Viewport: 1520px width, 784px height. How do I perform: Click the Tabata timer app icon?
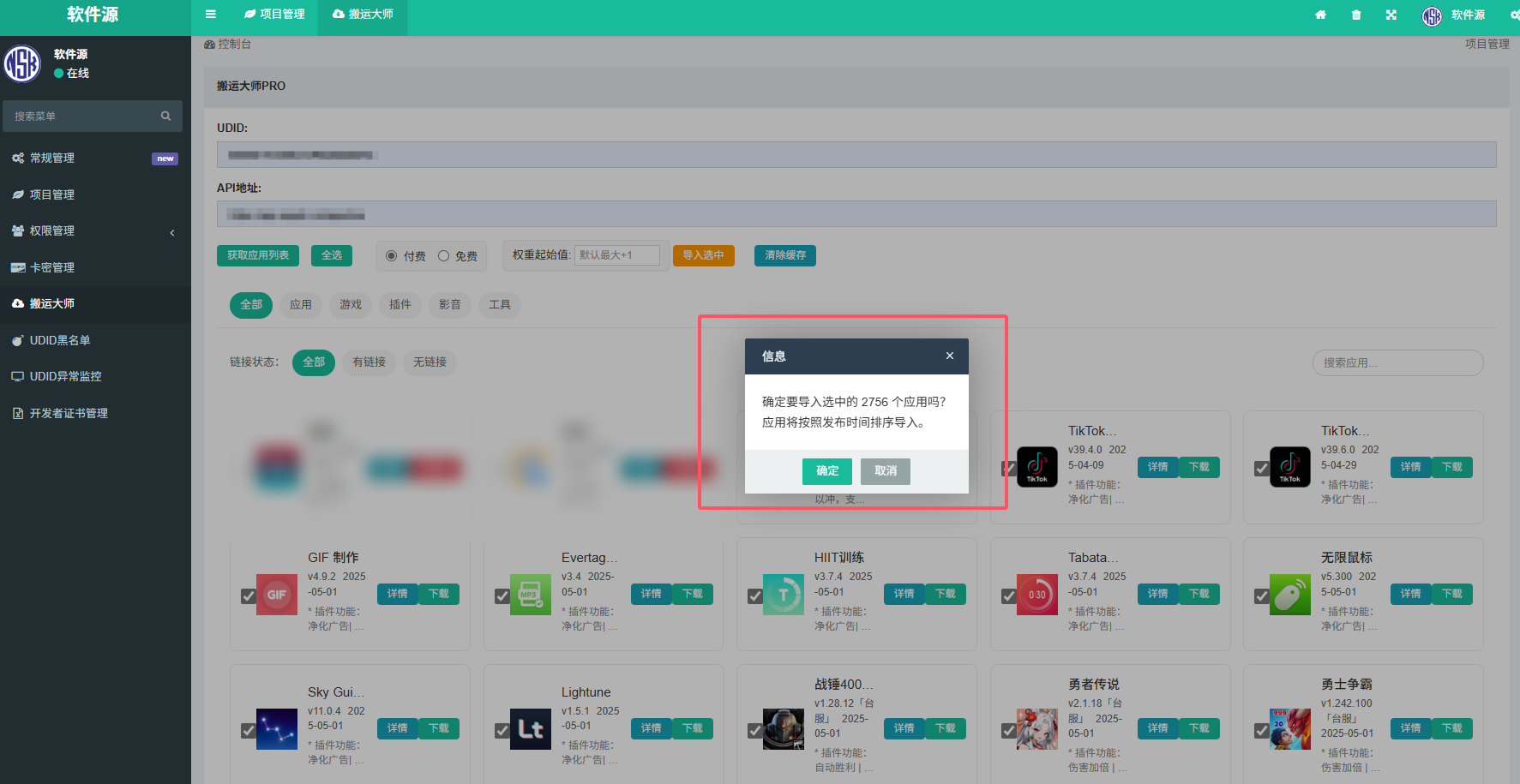(1037, 595)
